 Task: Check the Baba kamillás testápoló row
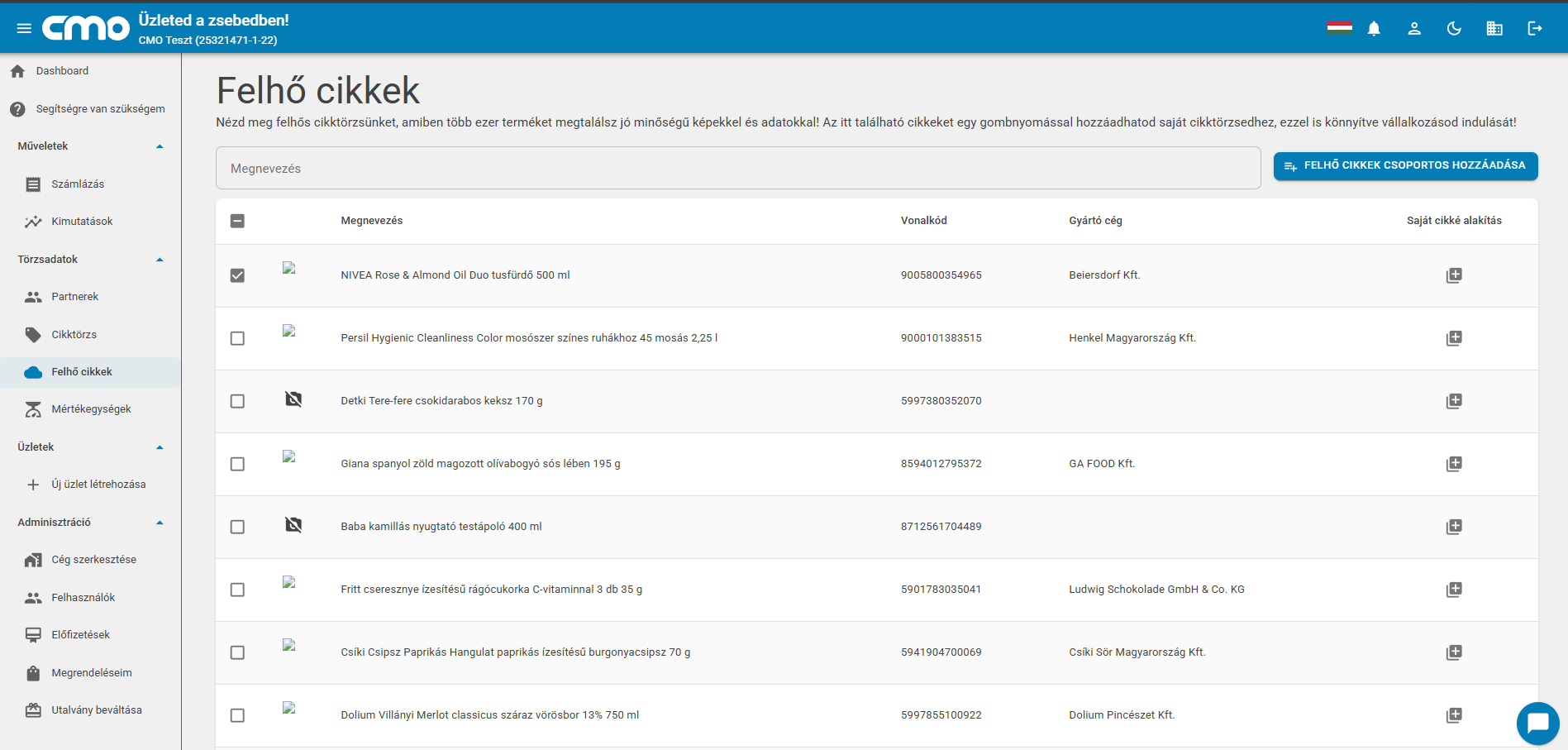tap(237, 527)
